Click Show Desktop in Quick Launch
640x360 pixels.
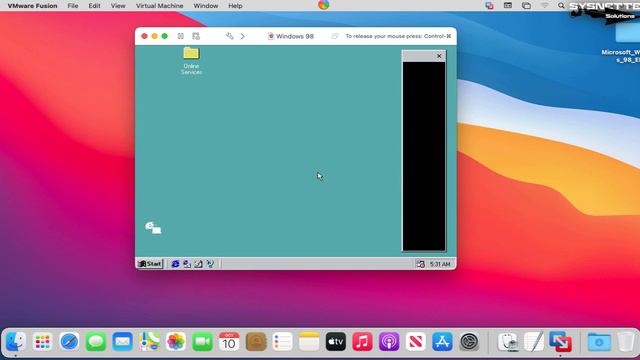(198, 264)
